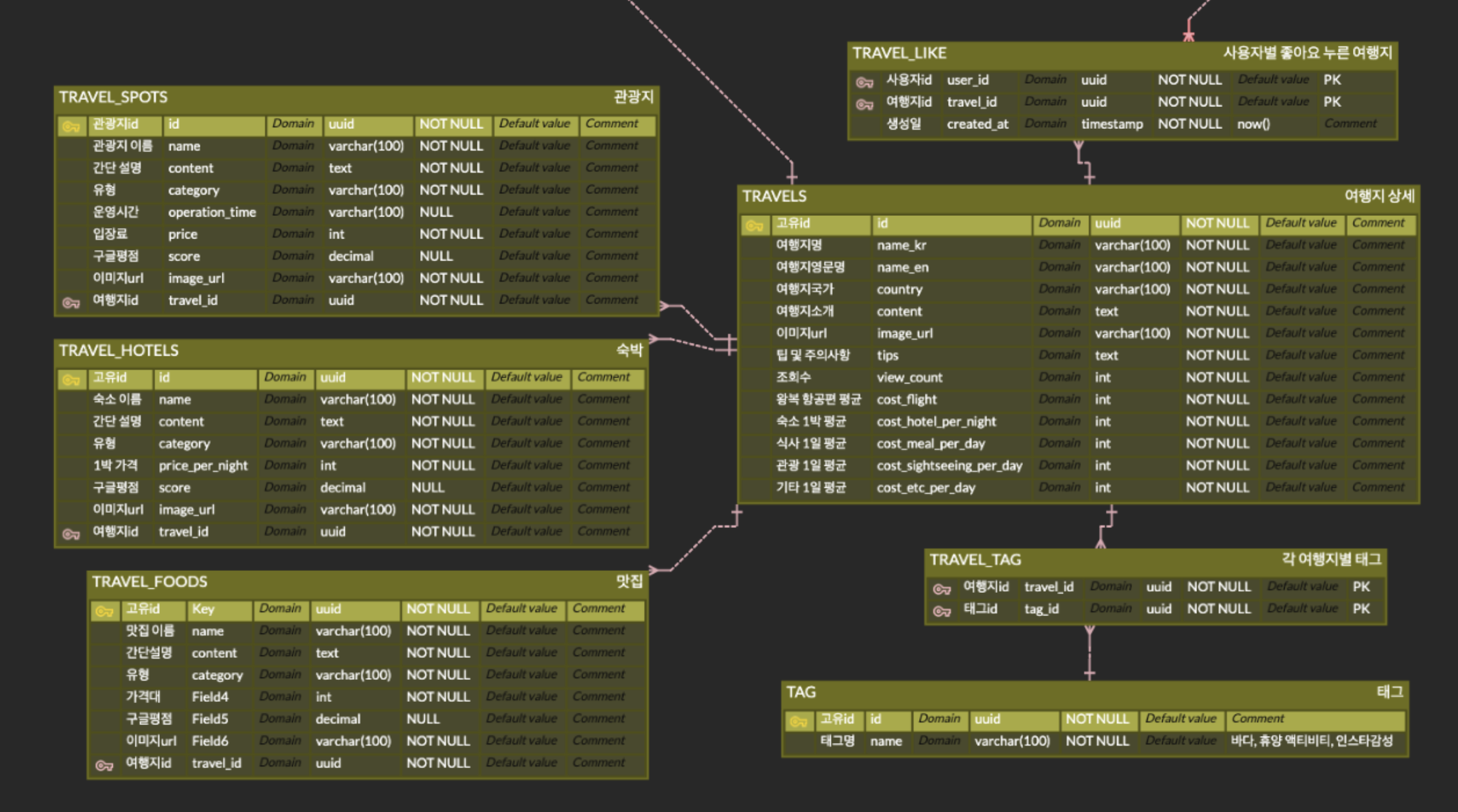The height and width of the screenshot is (812, 1458).
Task: Click the NULL cell of operation_time row
Action: (x=436, y=212)
